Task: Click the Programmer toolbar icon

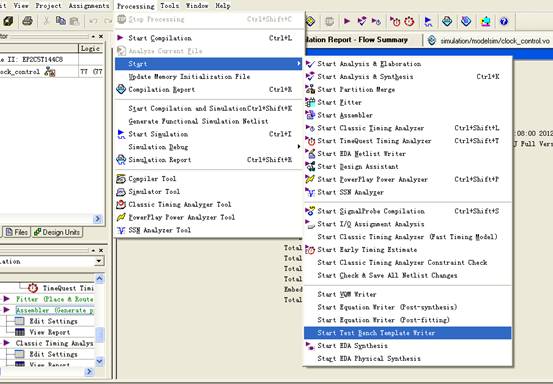Action: [x=466, y=22]
